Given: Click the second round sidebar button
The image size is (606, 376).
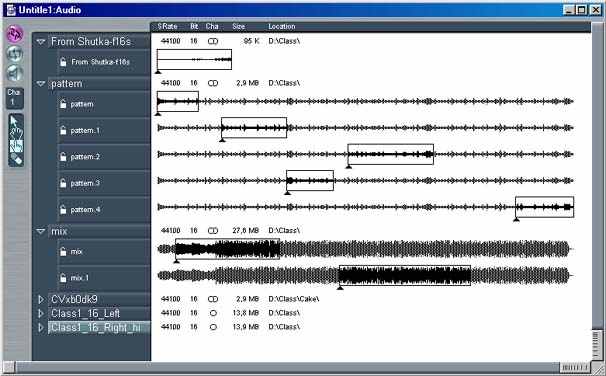Looking at the screenshot, I should [15, 54].
